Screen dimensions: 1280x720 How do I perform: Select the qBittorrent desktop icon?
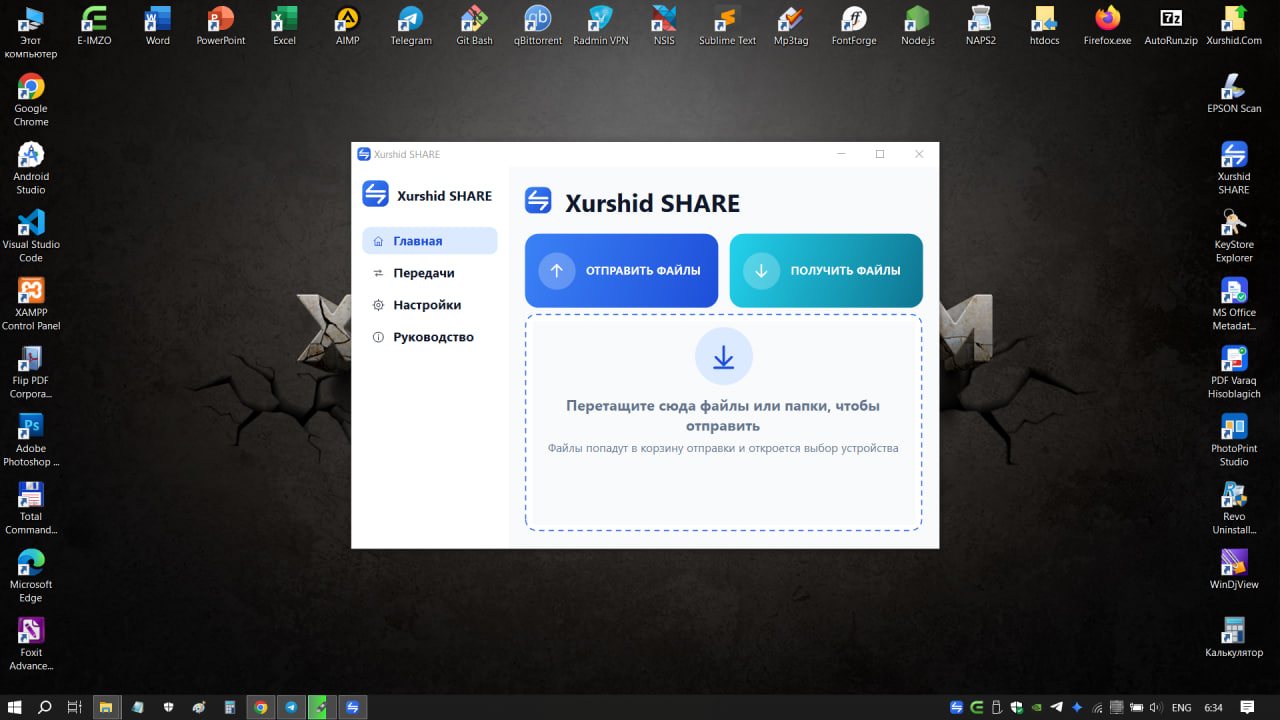click(x=538, y=26)
